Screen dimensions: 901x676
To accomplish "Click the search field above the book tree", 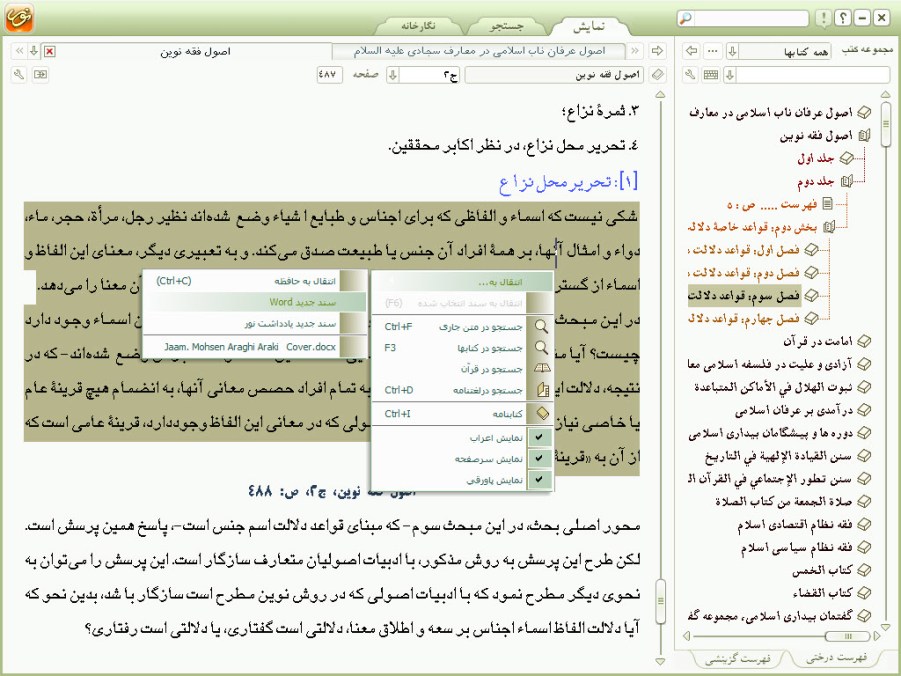I will pos(813,75).
